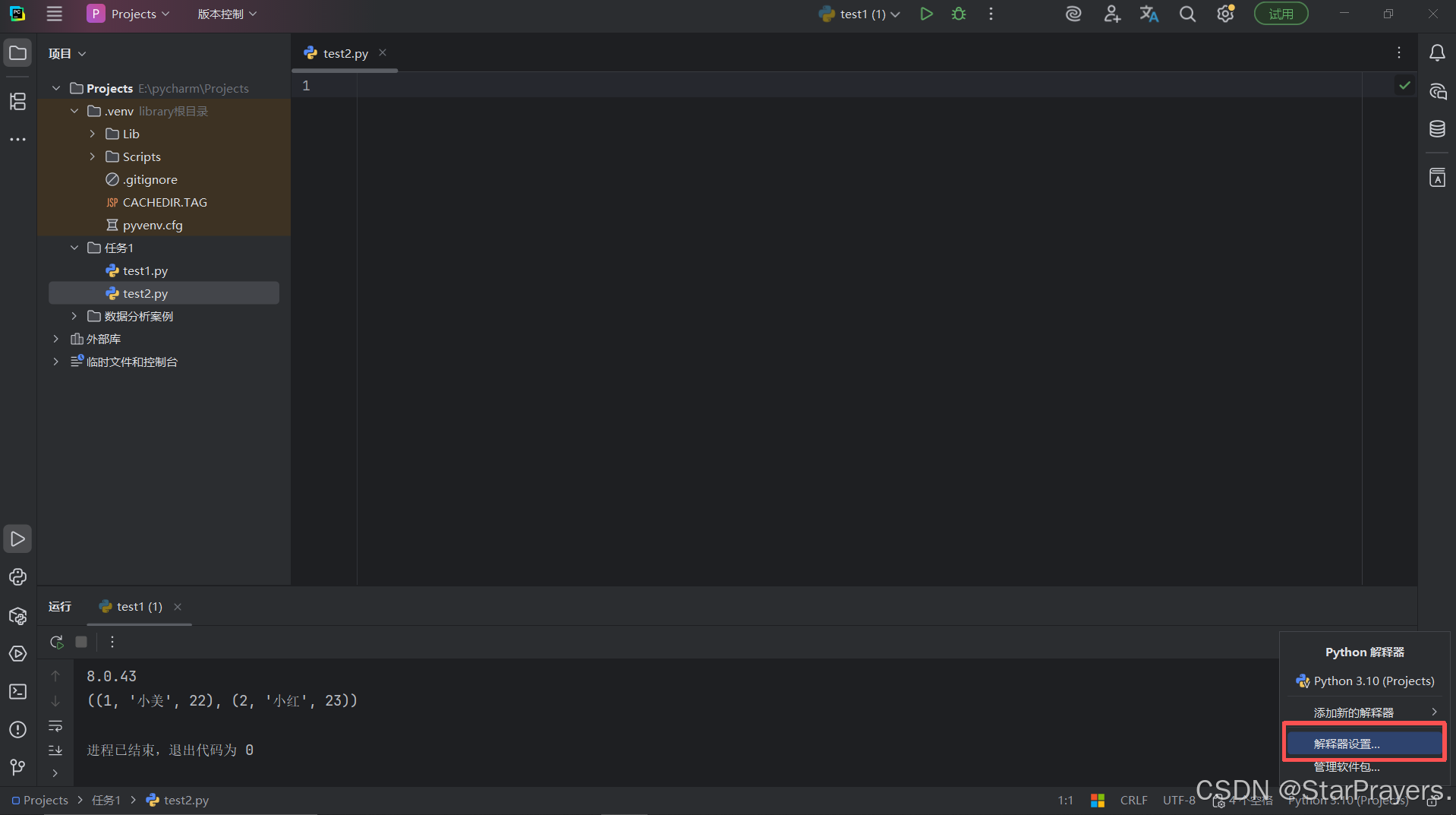The image size is (1456, 815).
Task: Open the translation plugin icon in titlebar
Action: [x=1149, y=13]
